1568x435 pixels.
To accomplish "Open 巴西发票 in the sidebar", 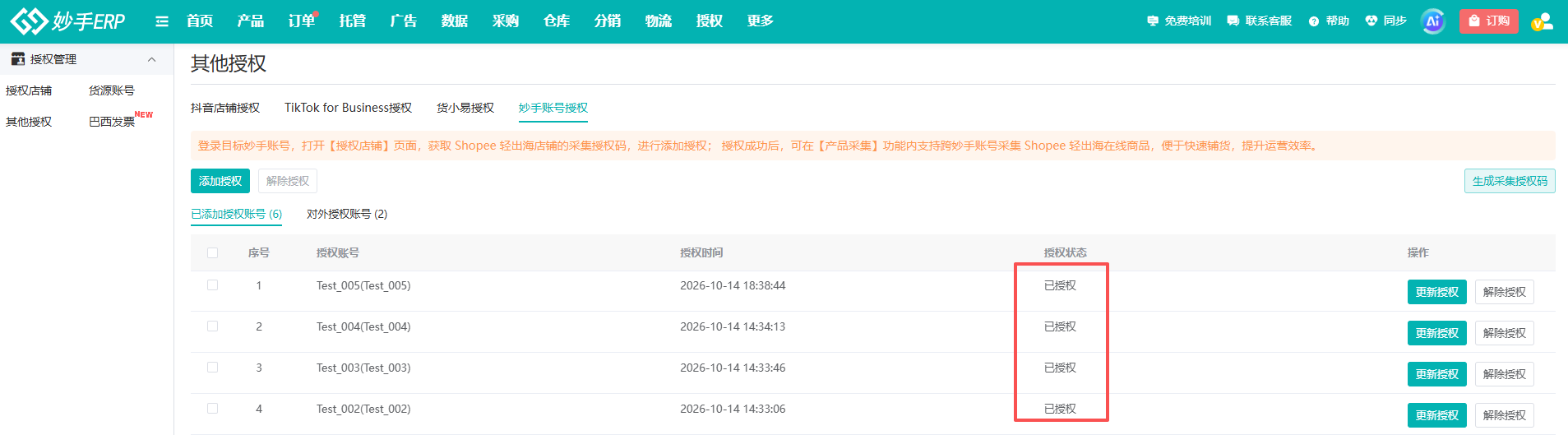I will [x=112, y=122].
